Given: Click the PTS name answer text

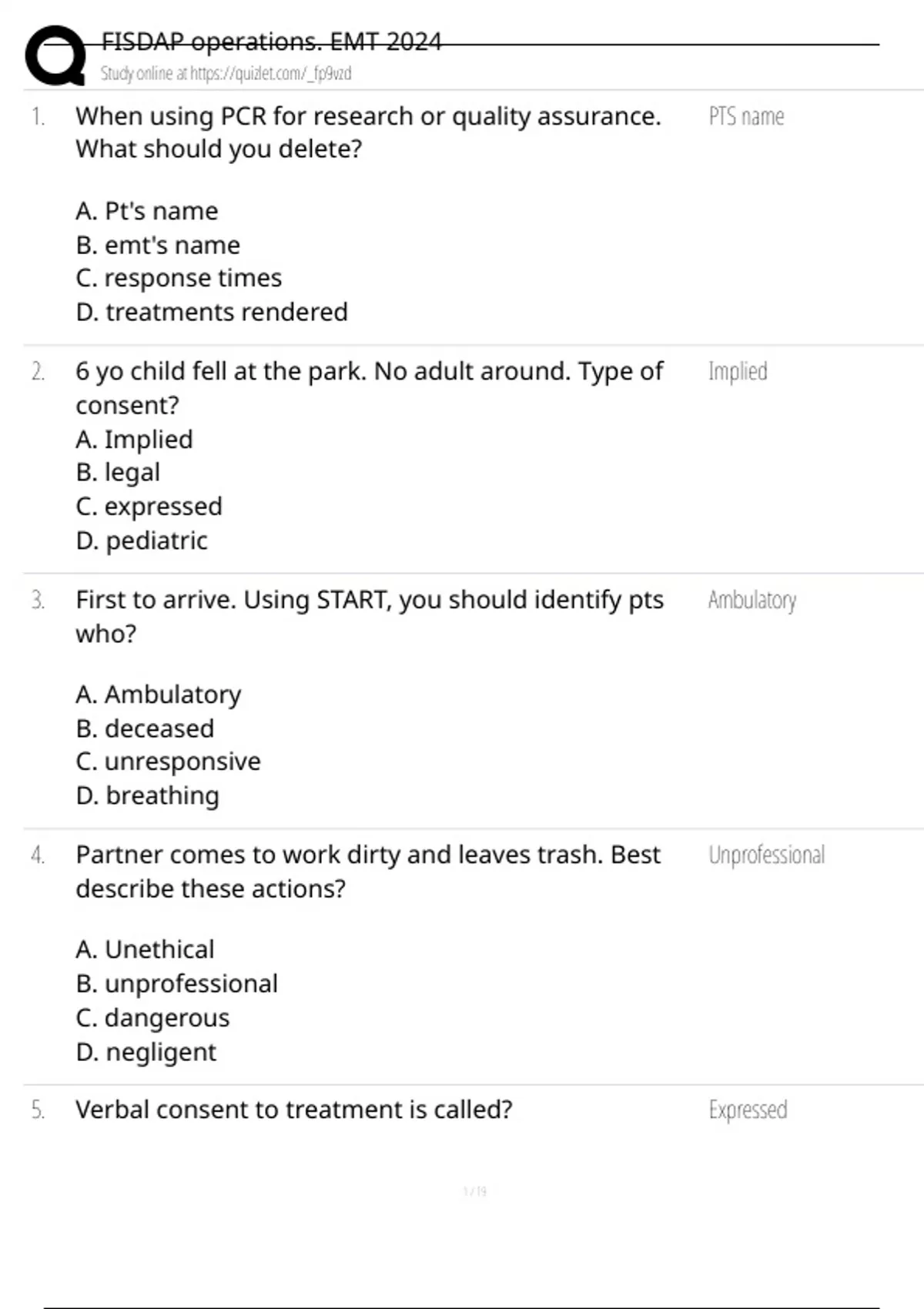Looking at the screenshot, I should click(746, 116).
